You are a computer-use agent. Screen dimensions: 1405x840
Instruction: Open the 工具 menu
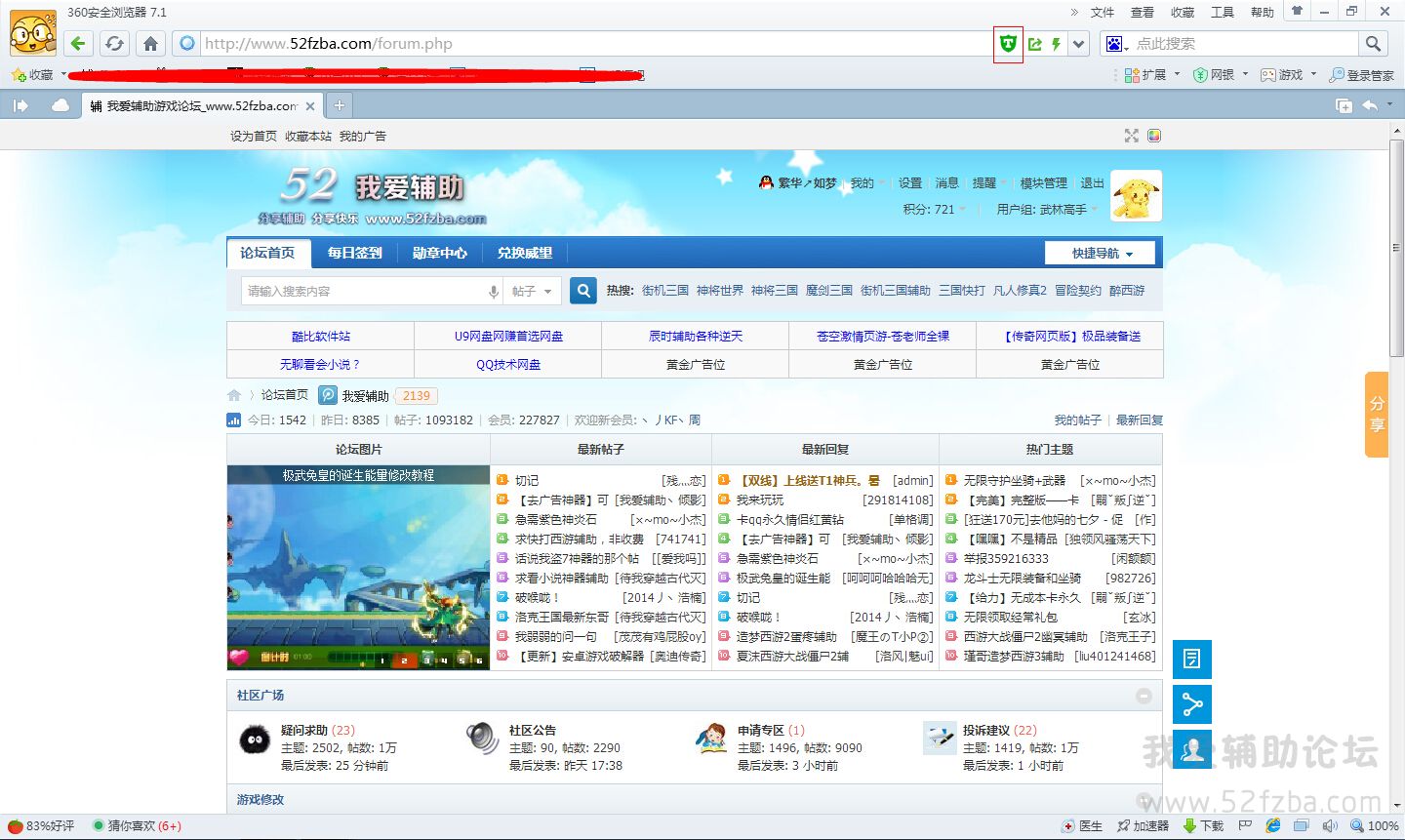(1223, 12)
